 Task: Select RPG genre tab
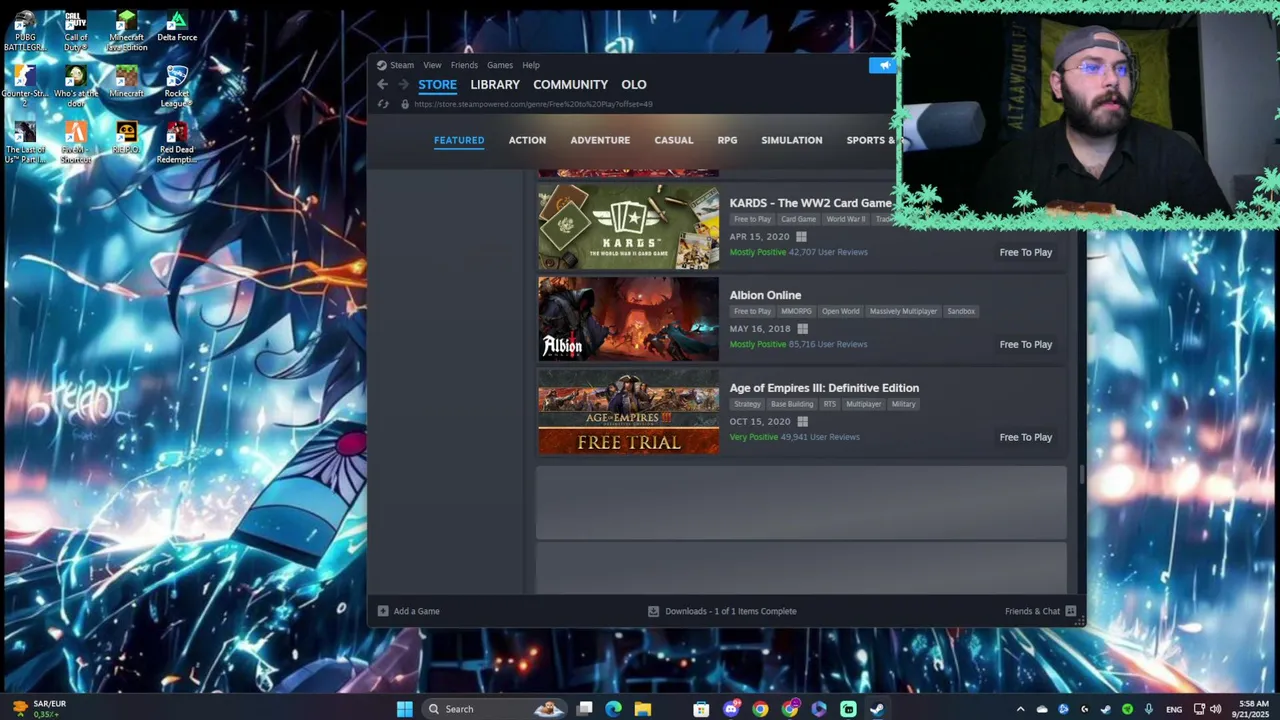(x=727, y=140)
